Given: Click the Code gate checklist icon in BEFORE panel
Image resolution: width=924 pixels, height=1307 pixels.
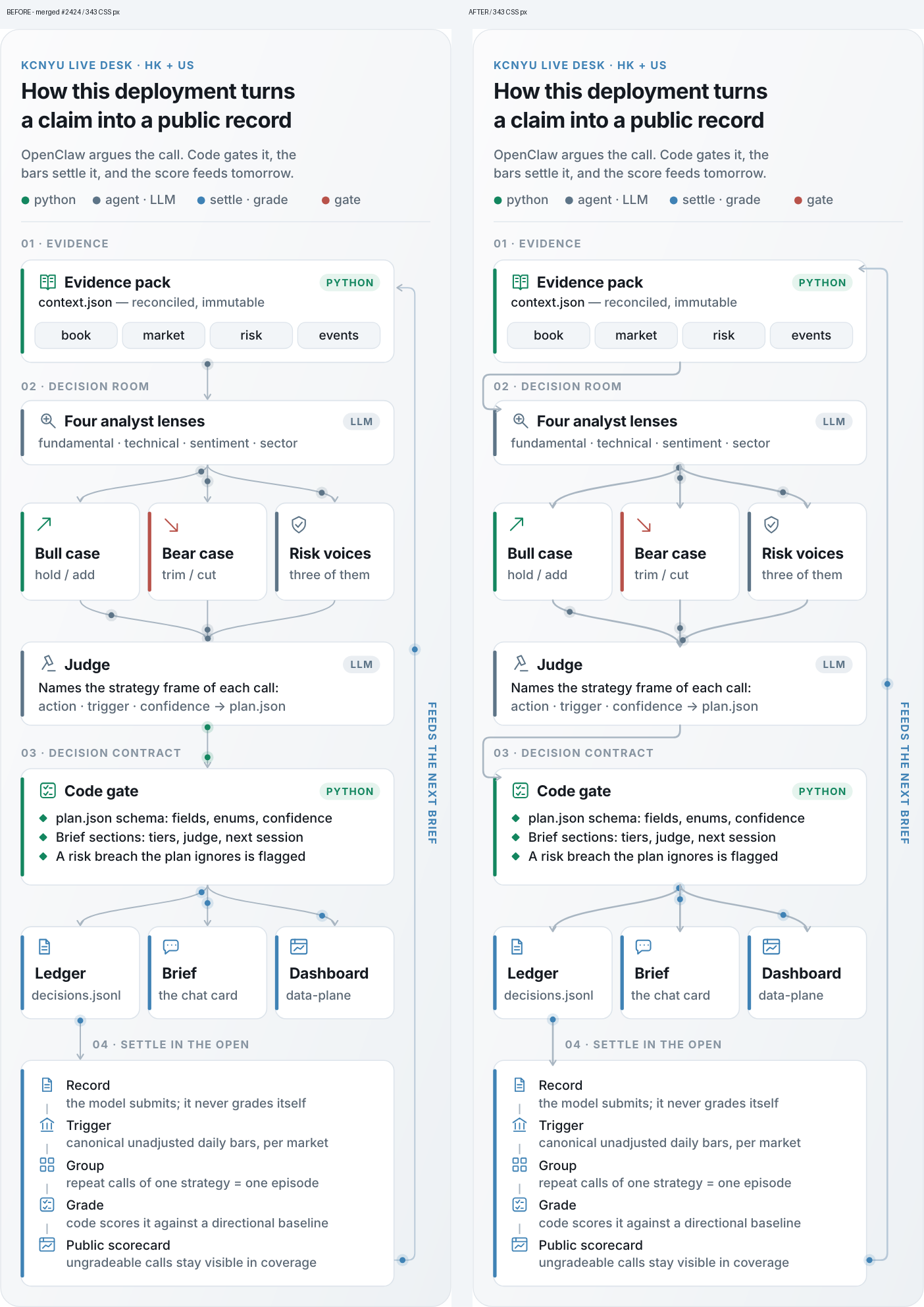Looking at the screenshot, I should (x=48, y=790).
